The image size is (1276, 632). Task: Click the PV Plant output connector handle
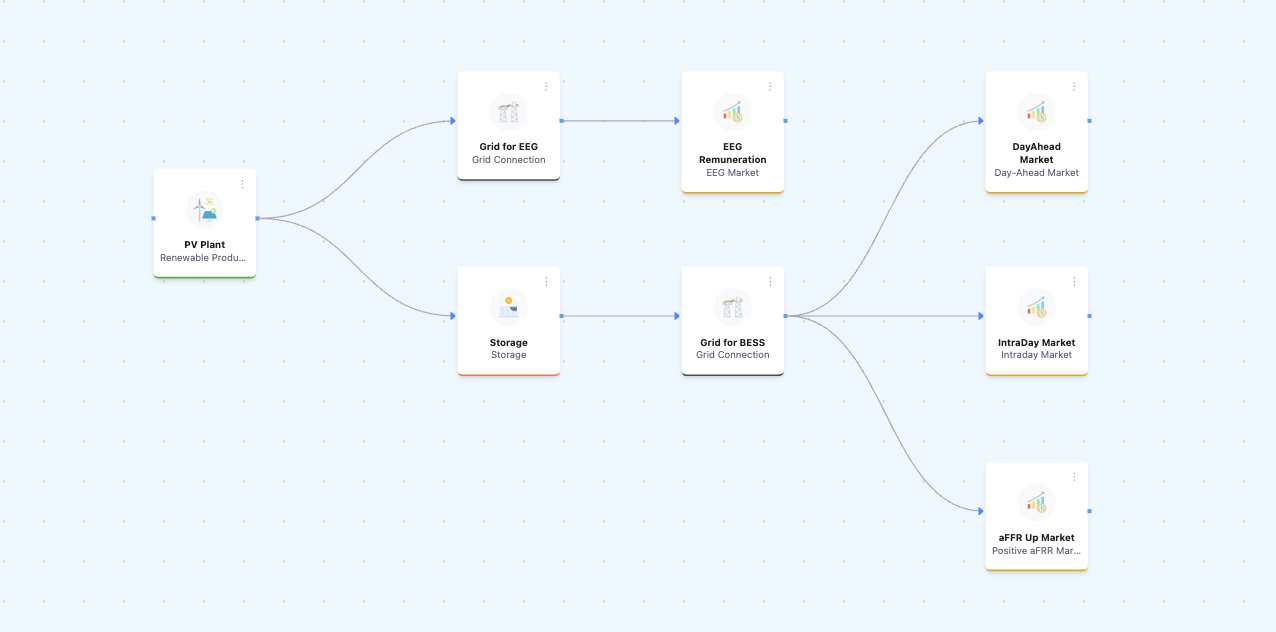(257, 218)
